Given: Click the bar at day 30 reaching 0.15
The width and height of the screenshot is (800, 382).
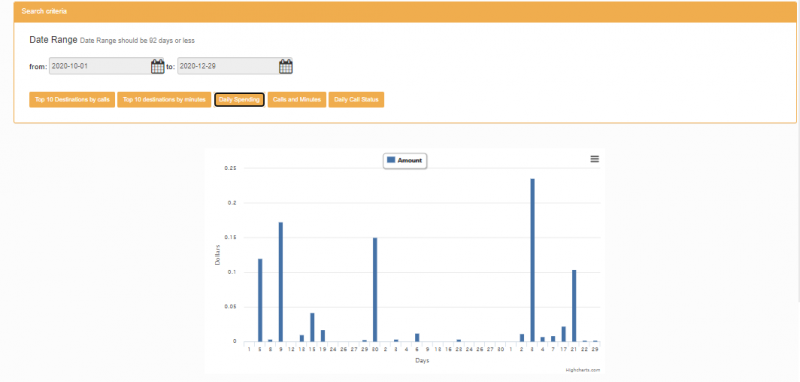Looking at the screenshot, I should (x=375, y=290).
